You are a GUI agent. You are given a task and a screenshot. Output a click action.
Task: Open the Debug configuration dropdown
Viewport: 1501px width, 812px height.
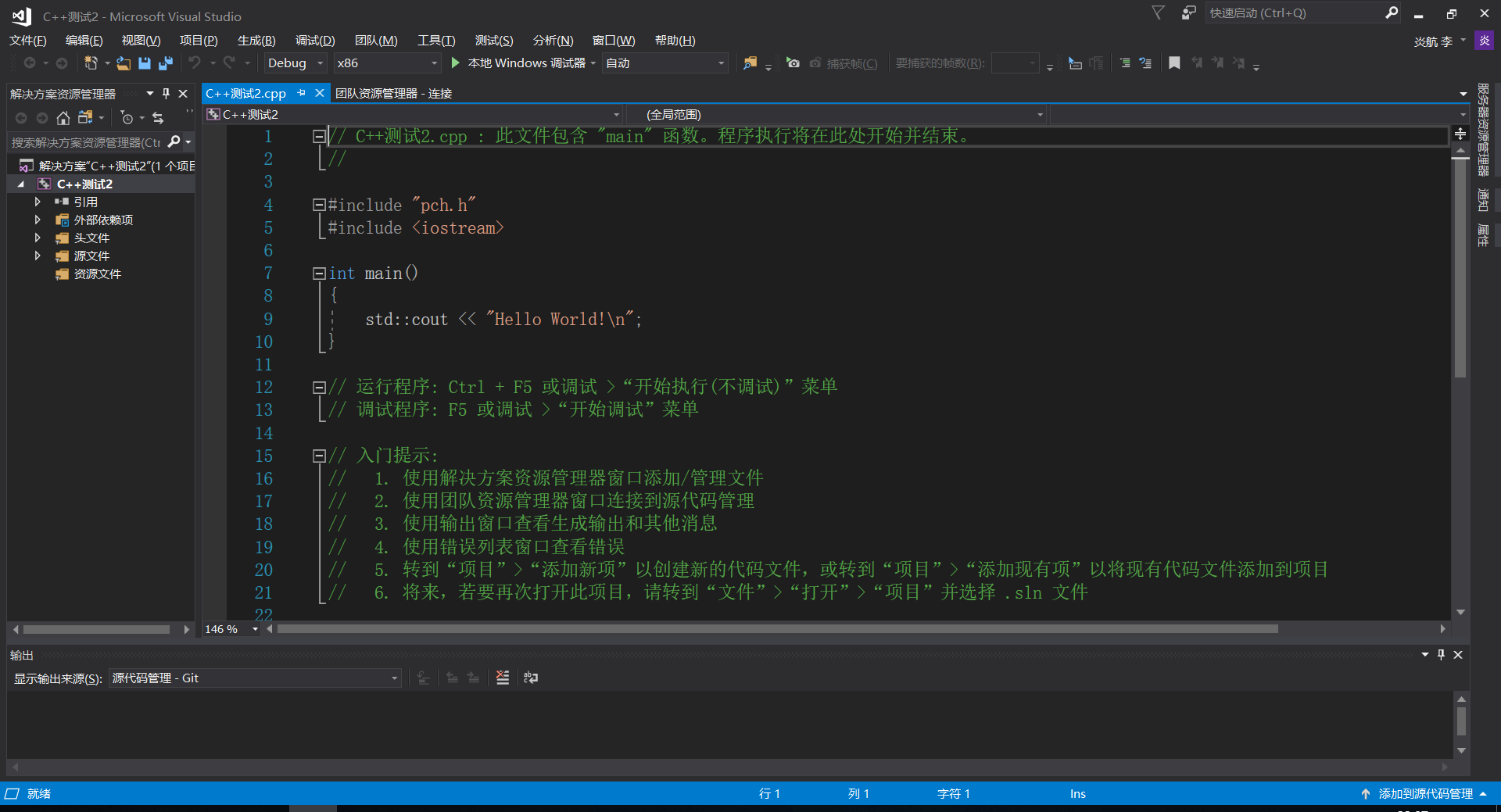tap(295, 63)
